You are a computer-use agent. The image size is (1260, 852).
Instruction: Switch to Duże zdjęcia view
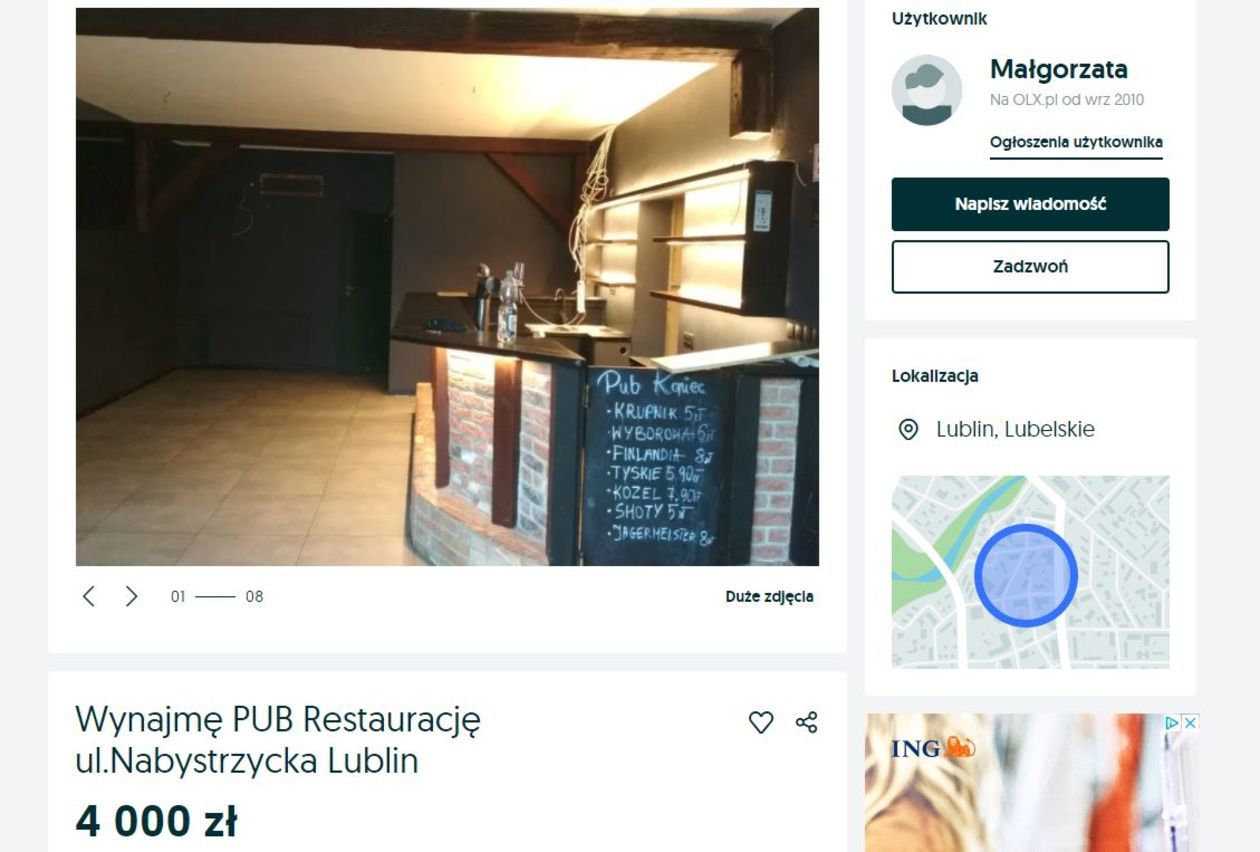pyautogui.click(x=769, y=597)
